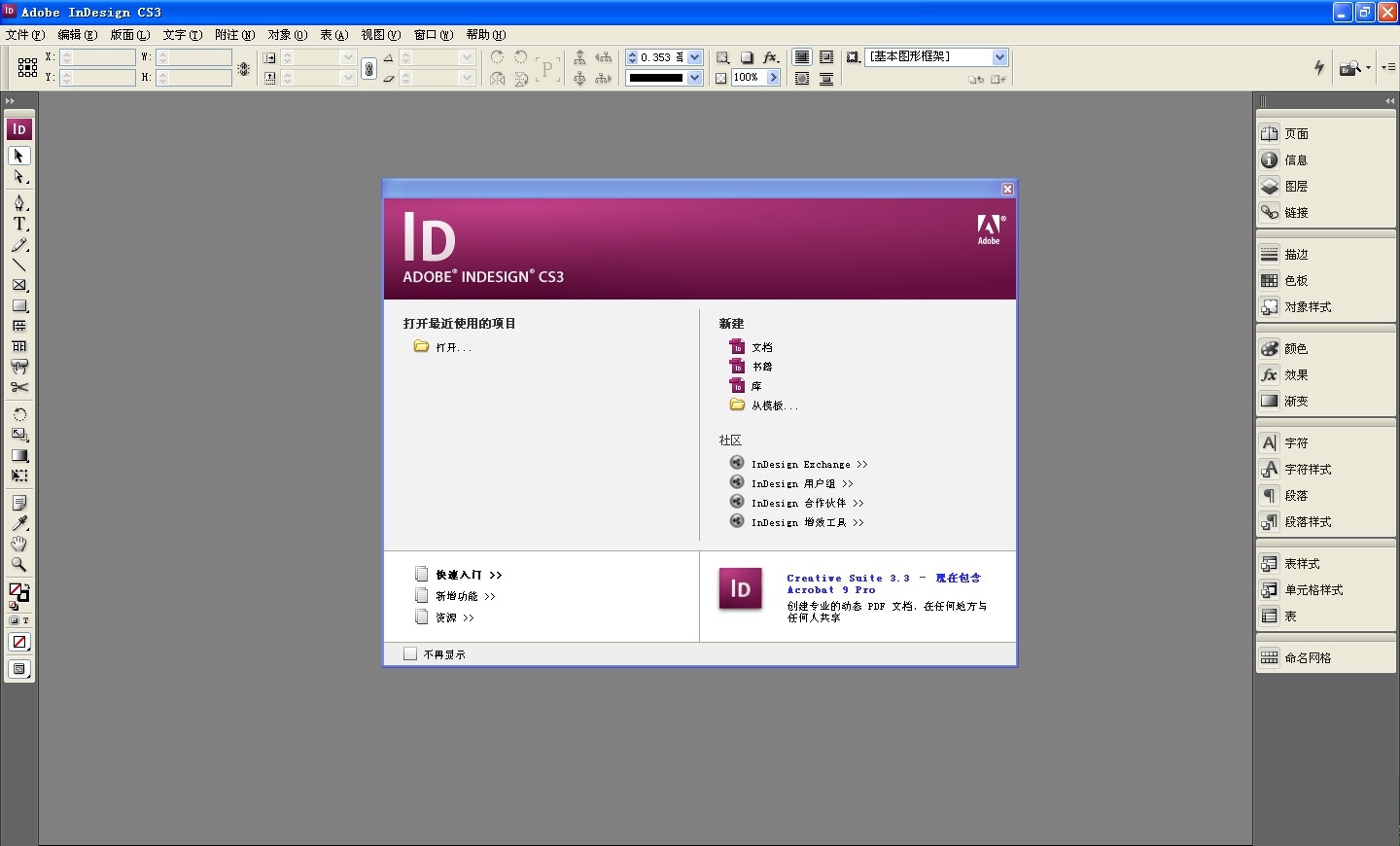1400x846 pixels.
Task: Select the Hand tool
Action: click(x=19, y=545)
